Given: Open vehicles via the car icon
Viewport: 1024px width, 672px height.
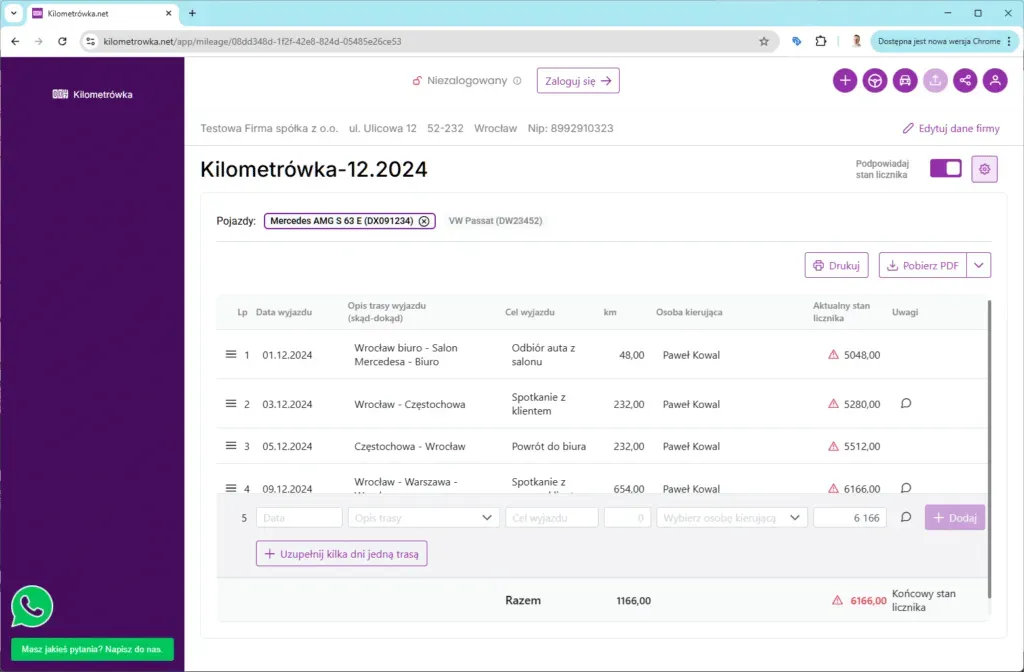Looking at the screenshot, I should [905, 80].
